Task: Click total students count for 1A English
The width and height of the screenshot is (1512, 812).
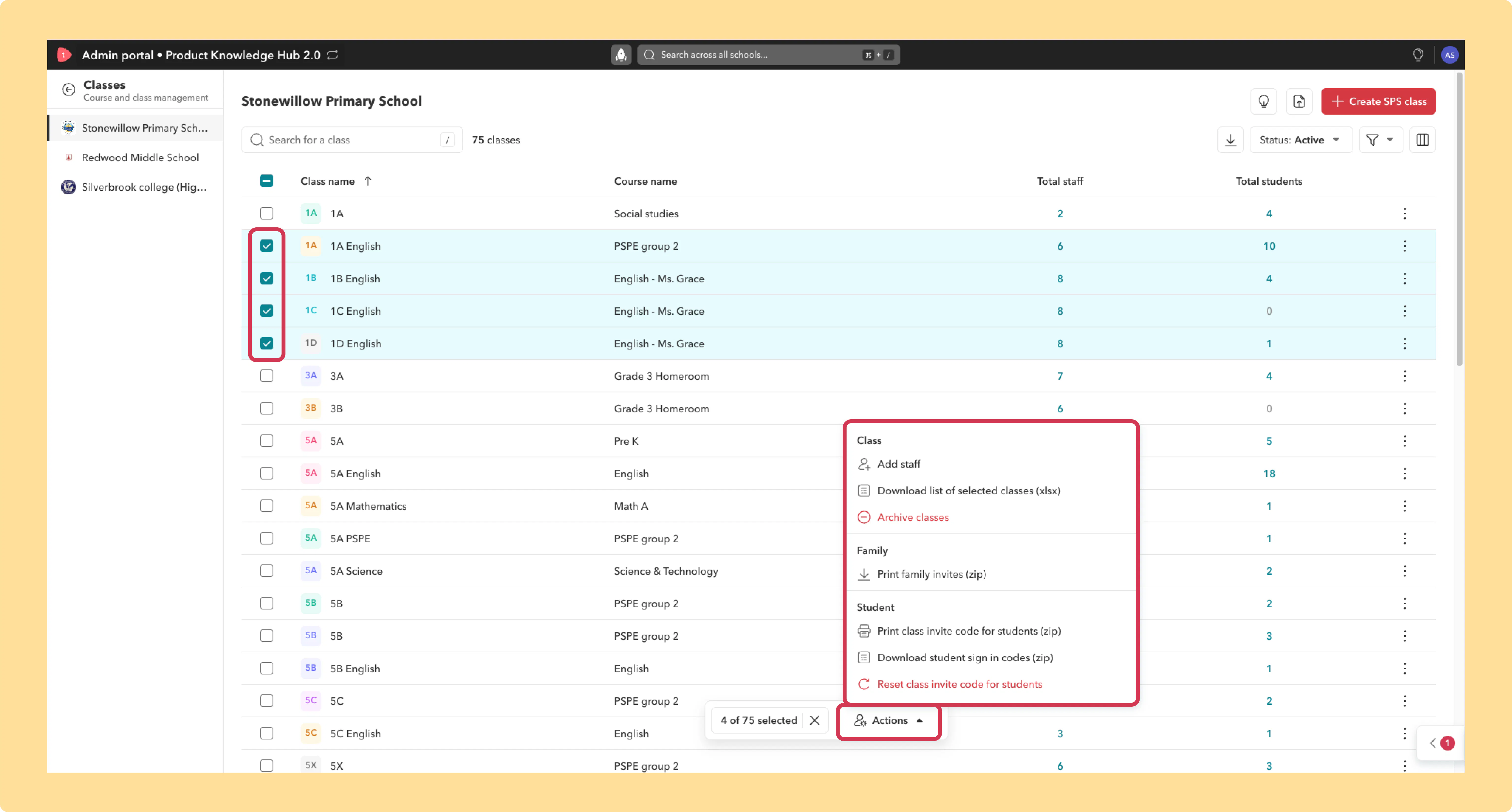Action: click(x=1269, y=246)
